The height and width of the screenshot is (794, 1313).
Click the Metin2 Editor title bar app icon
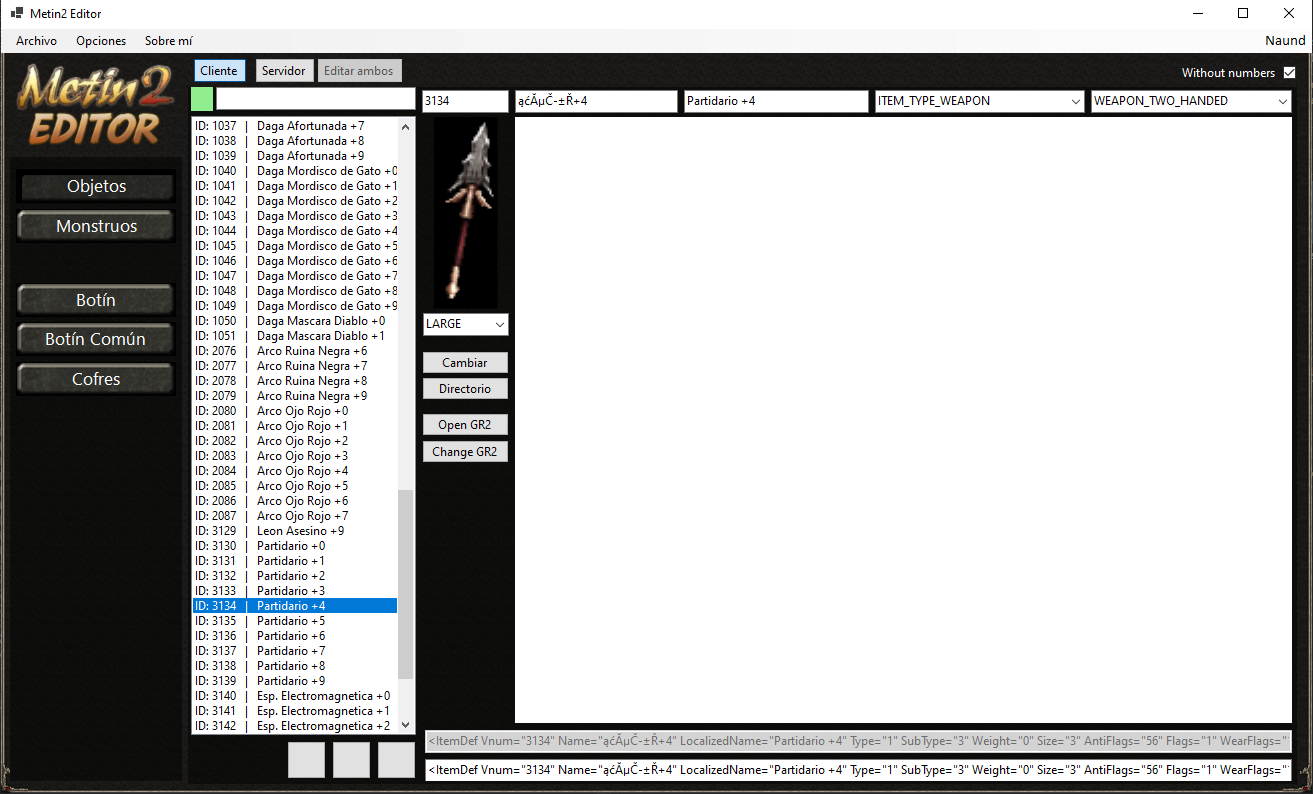[x=17, y=14]
